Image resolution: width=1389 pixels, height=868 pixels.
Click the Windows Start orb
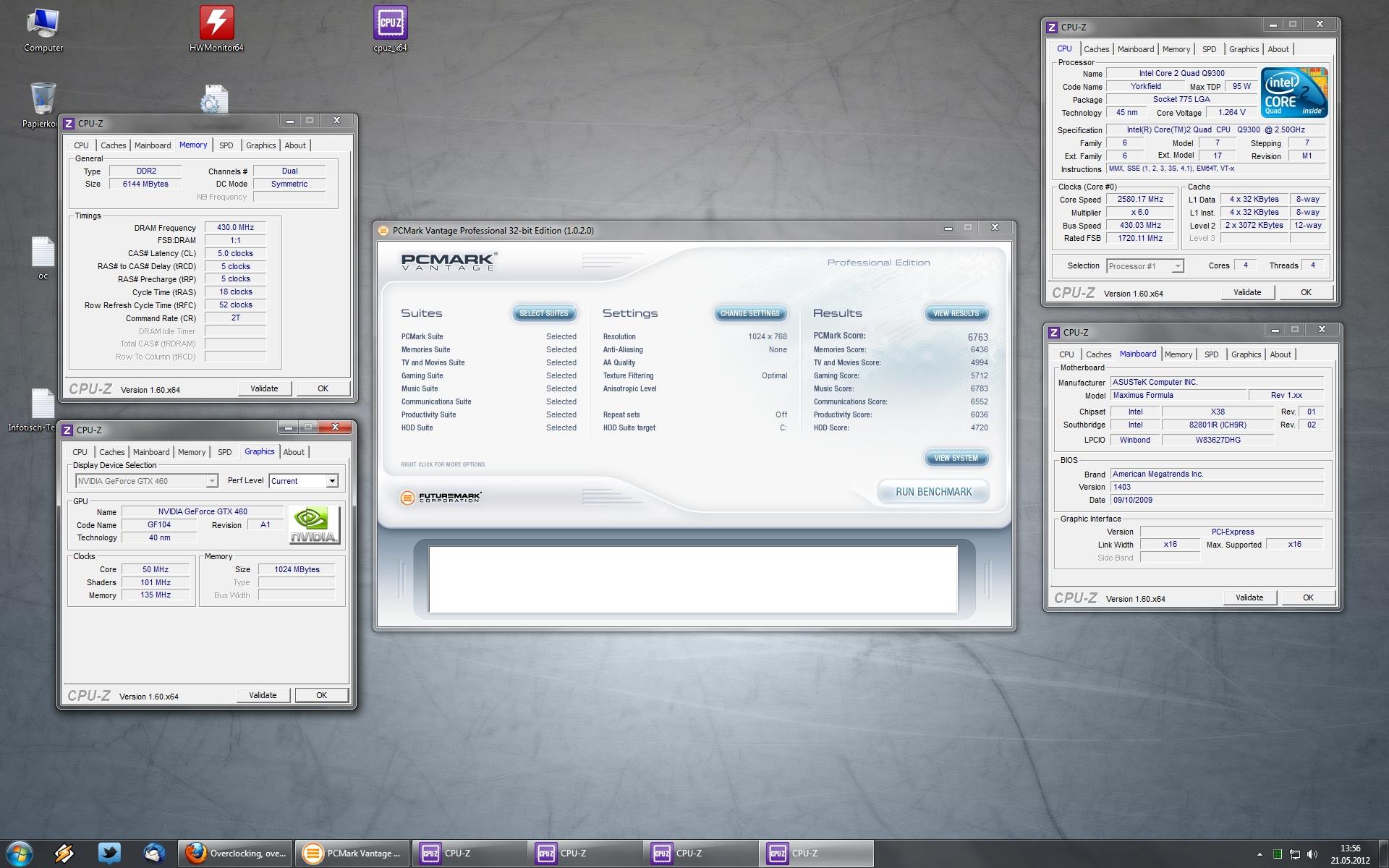[x=20, y=854]
